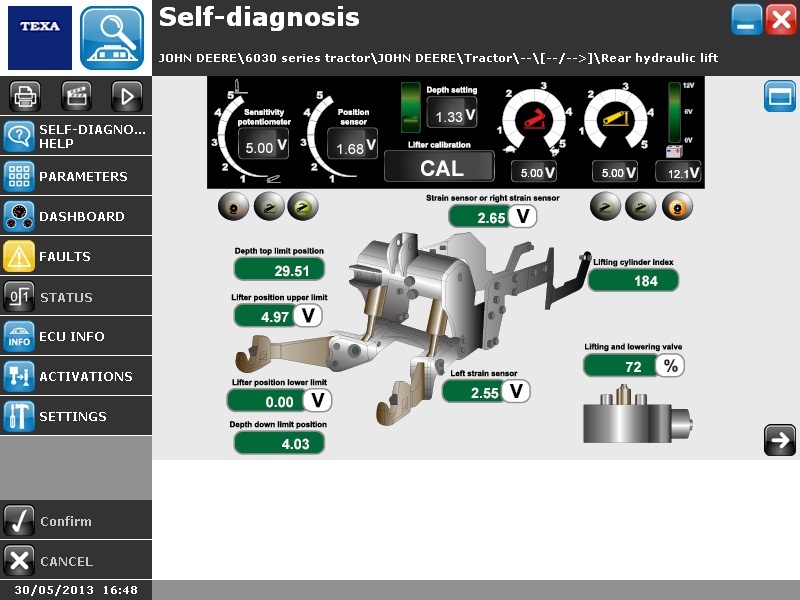Click the Lifter calibration CAL display

tap(441, 168)
